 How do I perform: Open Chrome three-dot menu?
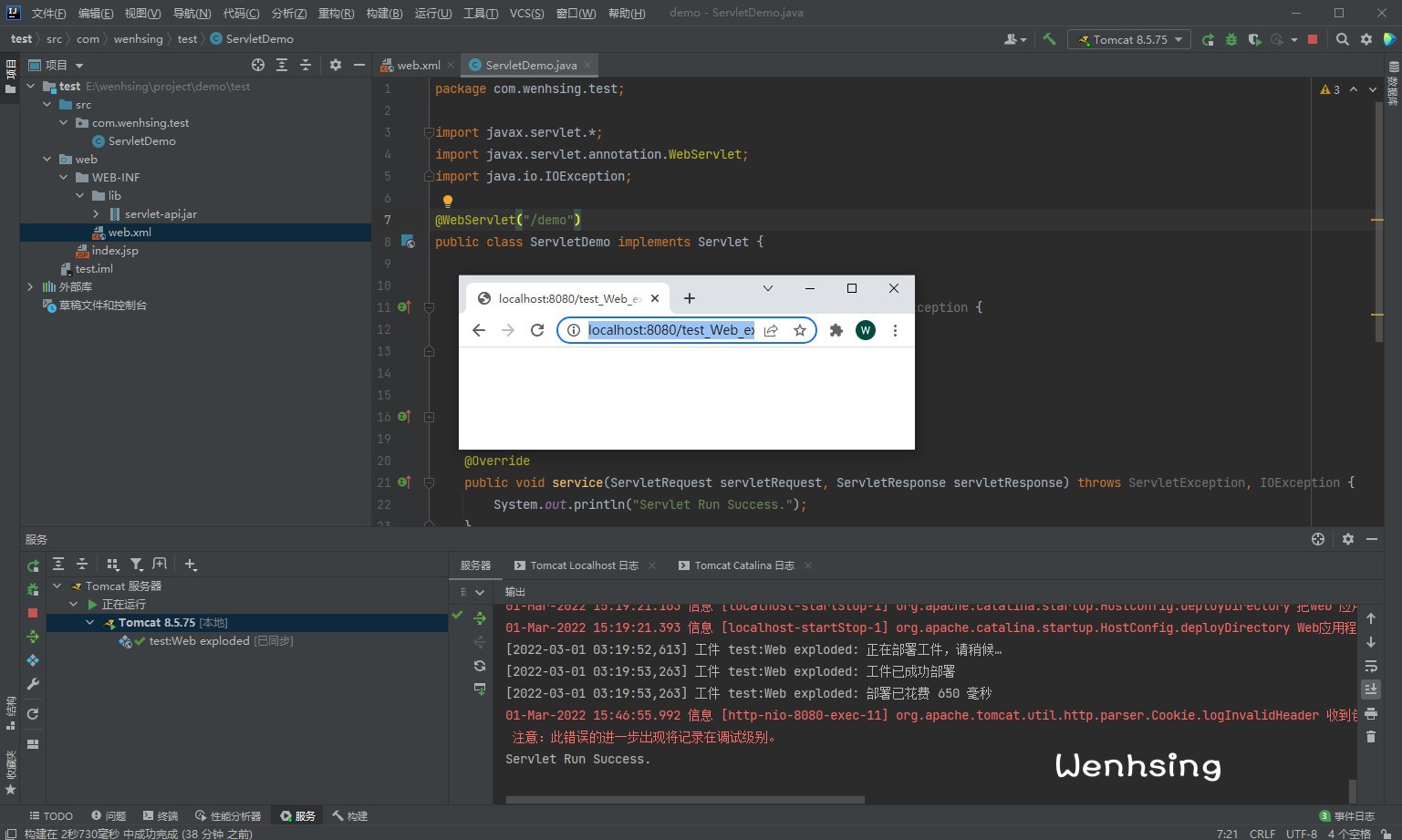click(895, 330)
